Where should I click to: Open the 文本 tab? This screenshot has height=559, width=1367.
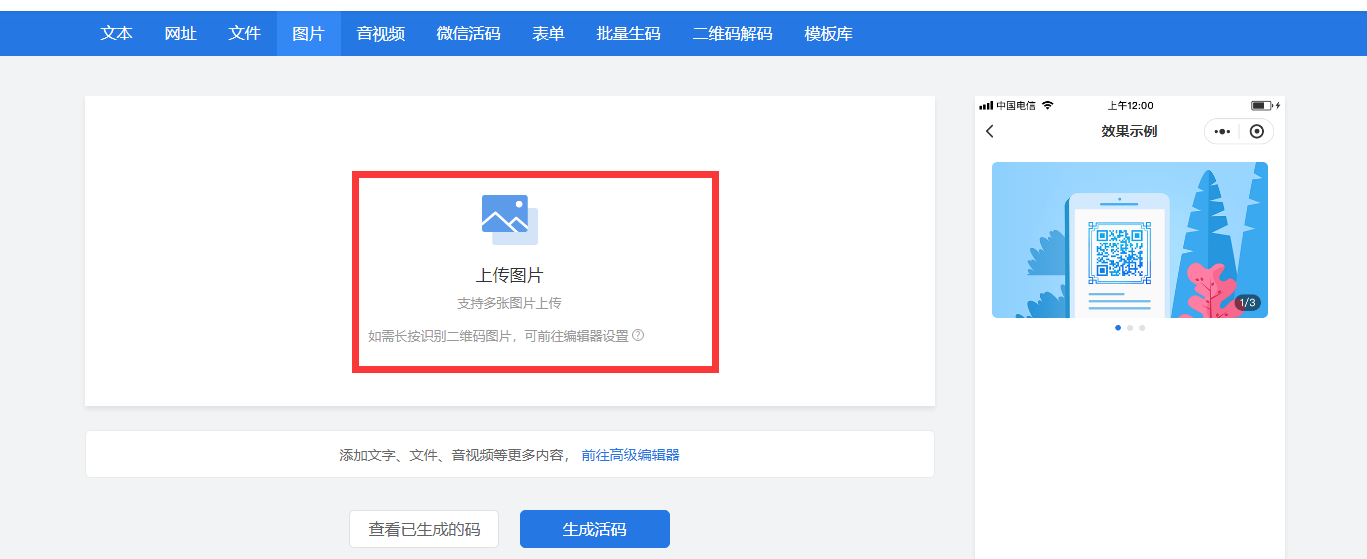117,33
